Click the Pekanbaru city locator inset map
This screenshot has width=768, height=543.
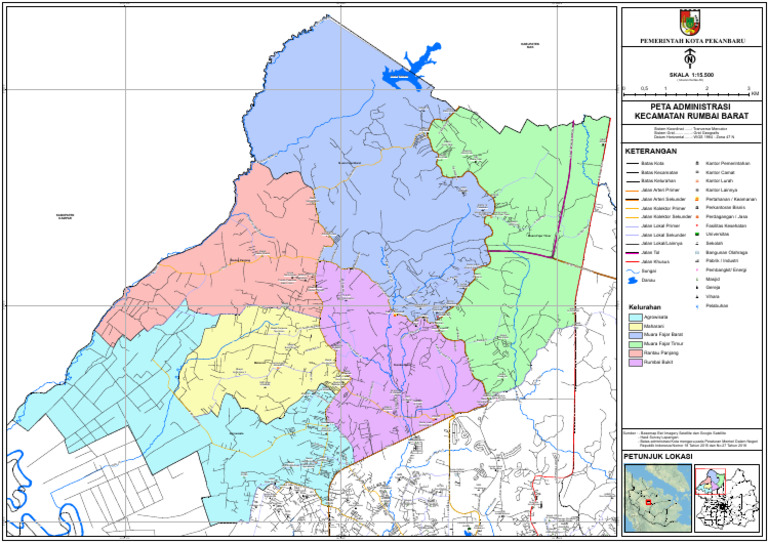coord(727,498)
